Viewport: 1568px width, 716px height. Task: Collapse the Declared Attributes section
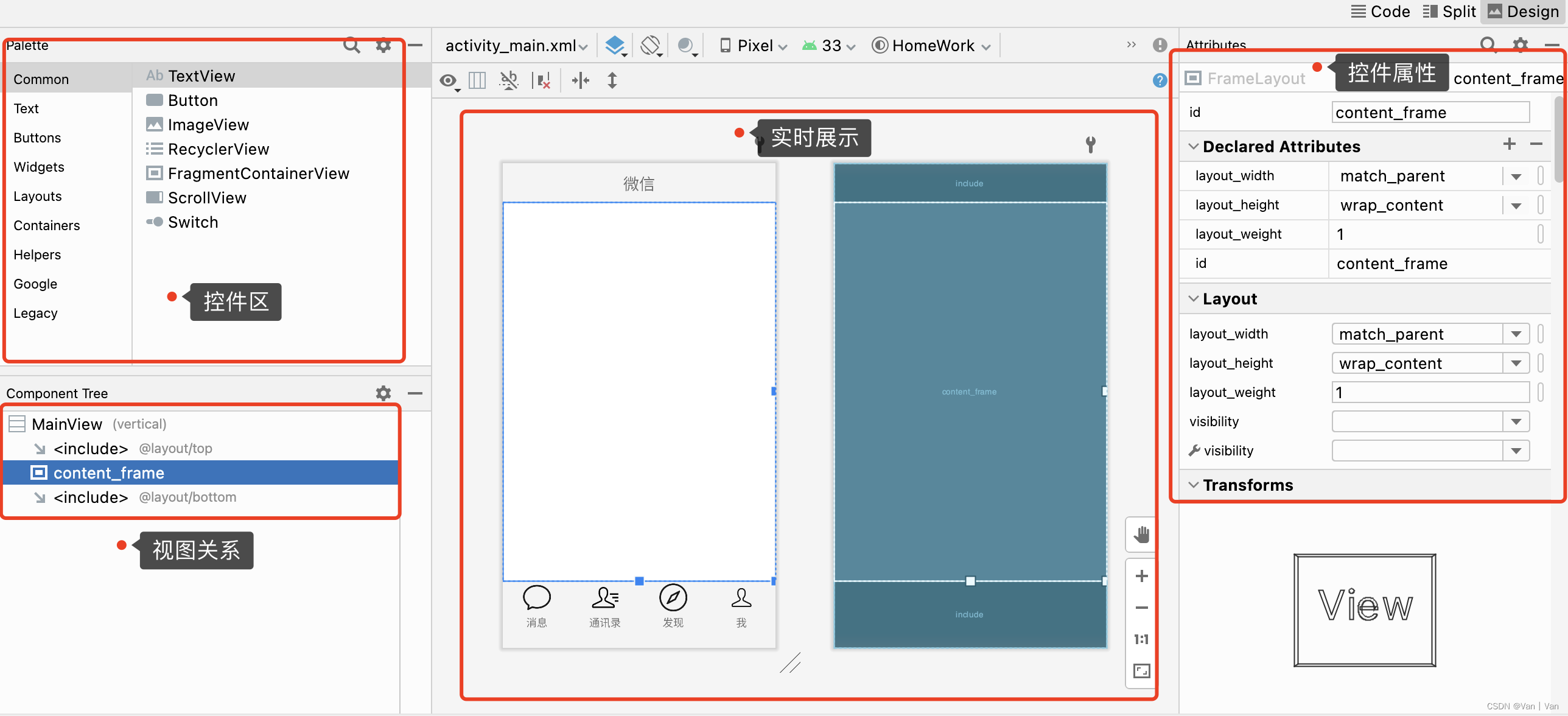click(1194, 147)
